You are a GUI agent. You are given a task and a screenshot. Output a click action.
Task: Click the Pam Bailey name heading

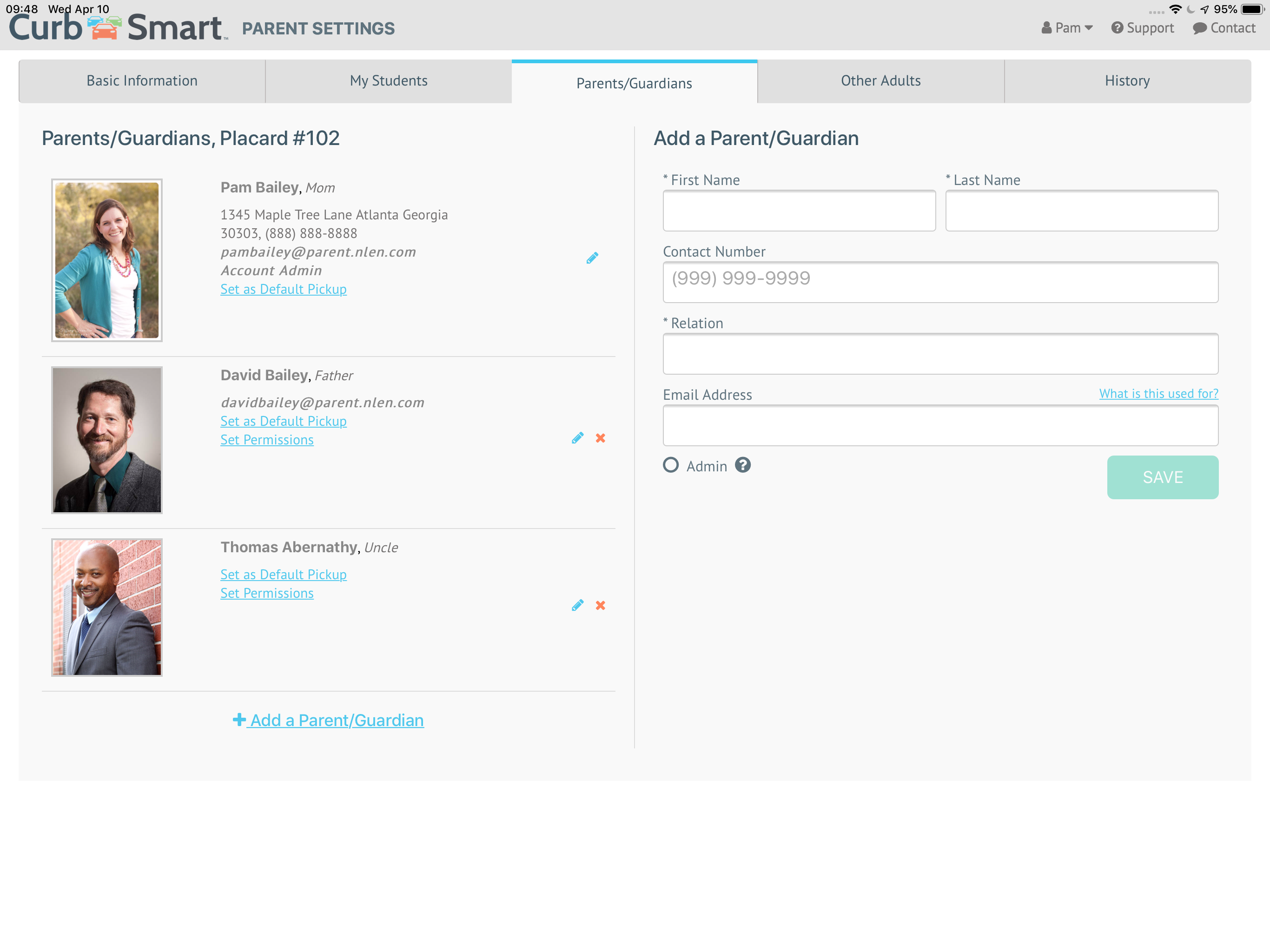(259, 188)
